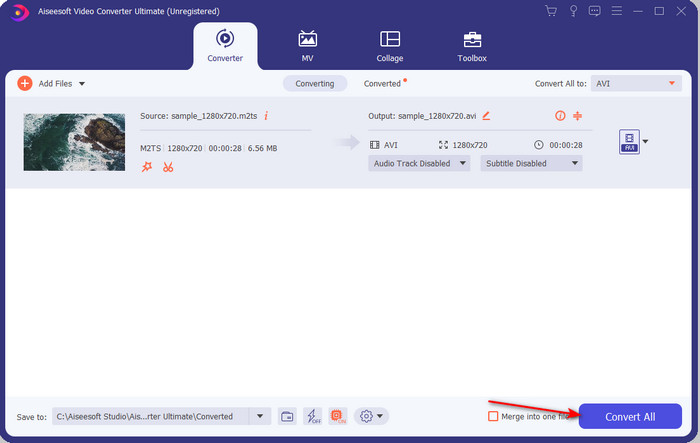The height and width of the screenshot is (443, 700).
Task: Expand the arrow beside AVI format icon
Action: (x=645, y=142)
